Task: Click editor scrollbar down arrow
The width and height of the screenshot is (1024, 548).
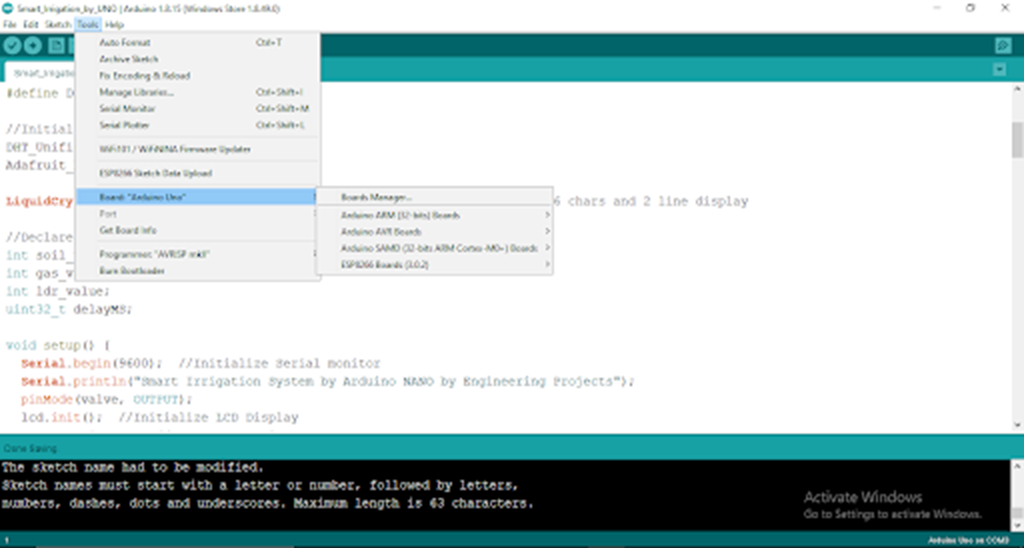Action: point(1017,425)
